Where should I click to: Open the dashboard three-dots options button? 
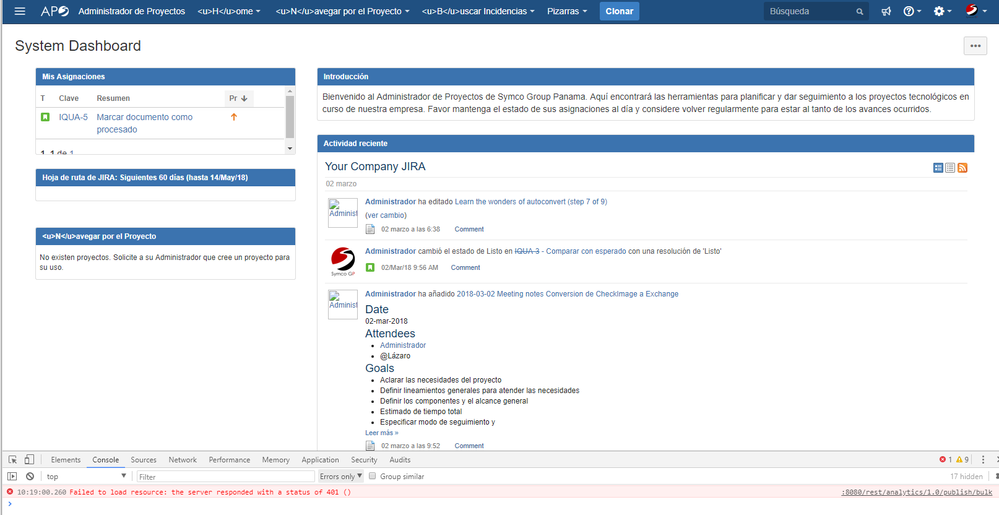tap(975, 46)
